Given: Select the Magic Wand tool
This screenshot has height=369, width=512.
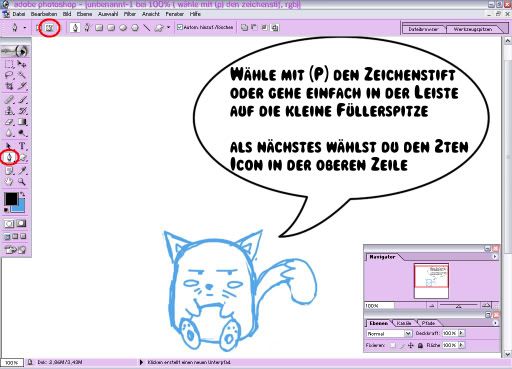Looking at the screenshot, I should click(22, 75).
